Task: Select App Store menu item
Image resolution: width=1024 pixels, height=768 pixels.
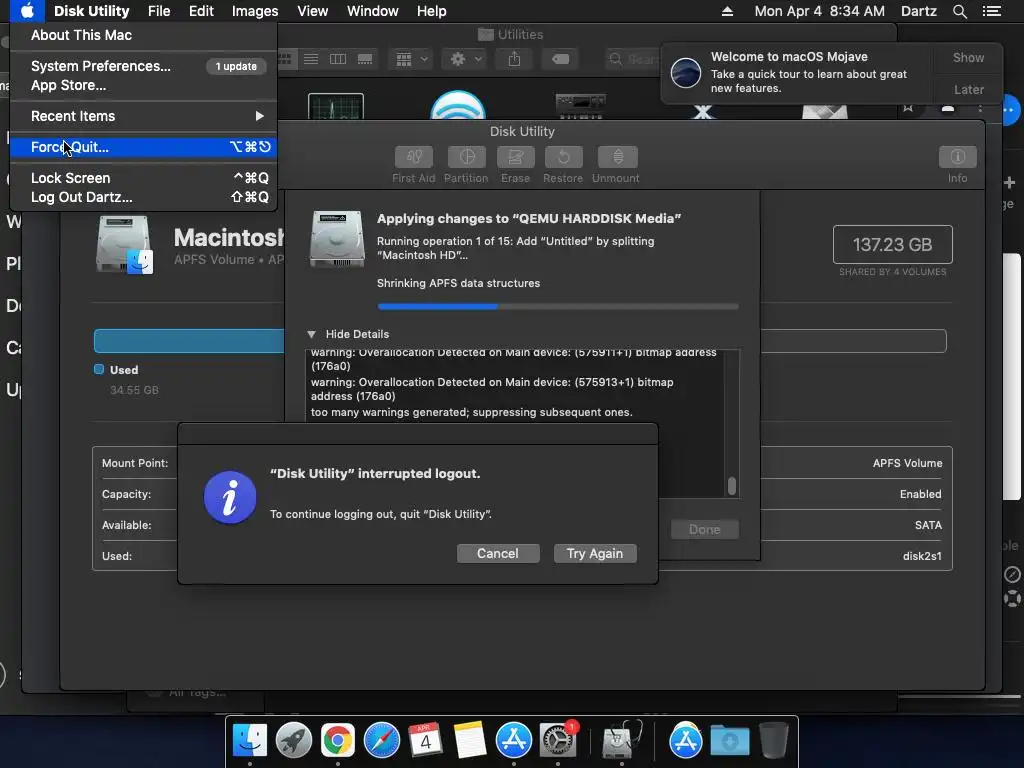Action: 143,86
